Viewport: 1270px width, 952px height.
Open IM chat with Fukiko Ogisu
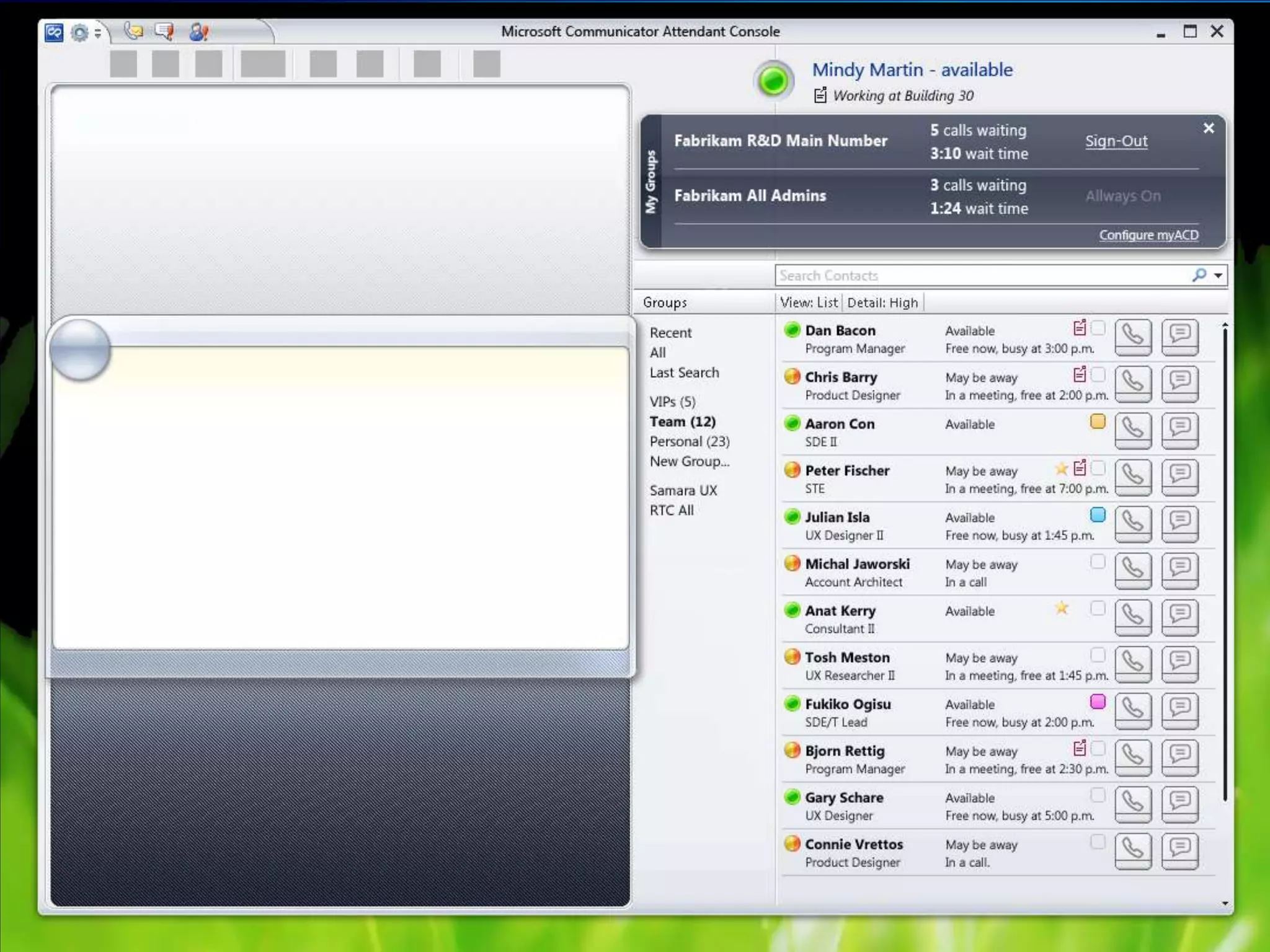coord(1179,710)
